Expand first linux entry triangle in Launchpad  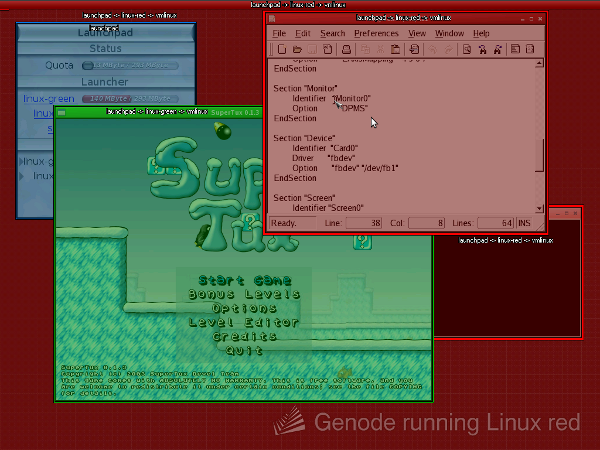point(21,161)
